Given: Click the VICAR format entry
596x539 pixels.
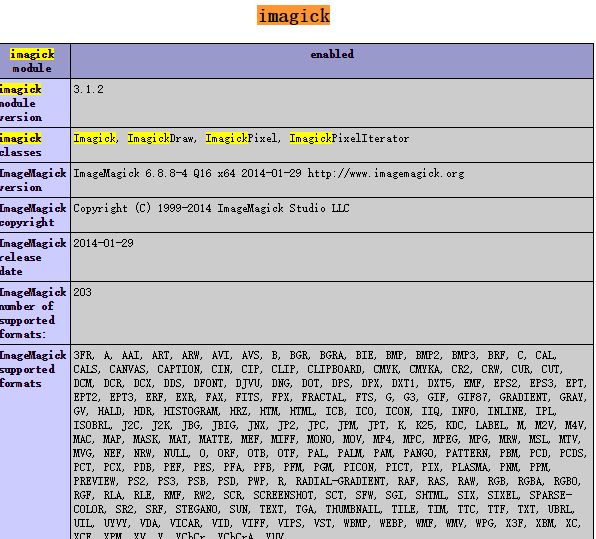Looking at the screenshot, I should (x=185, y=524).
